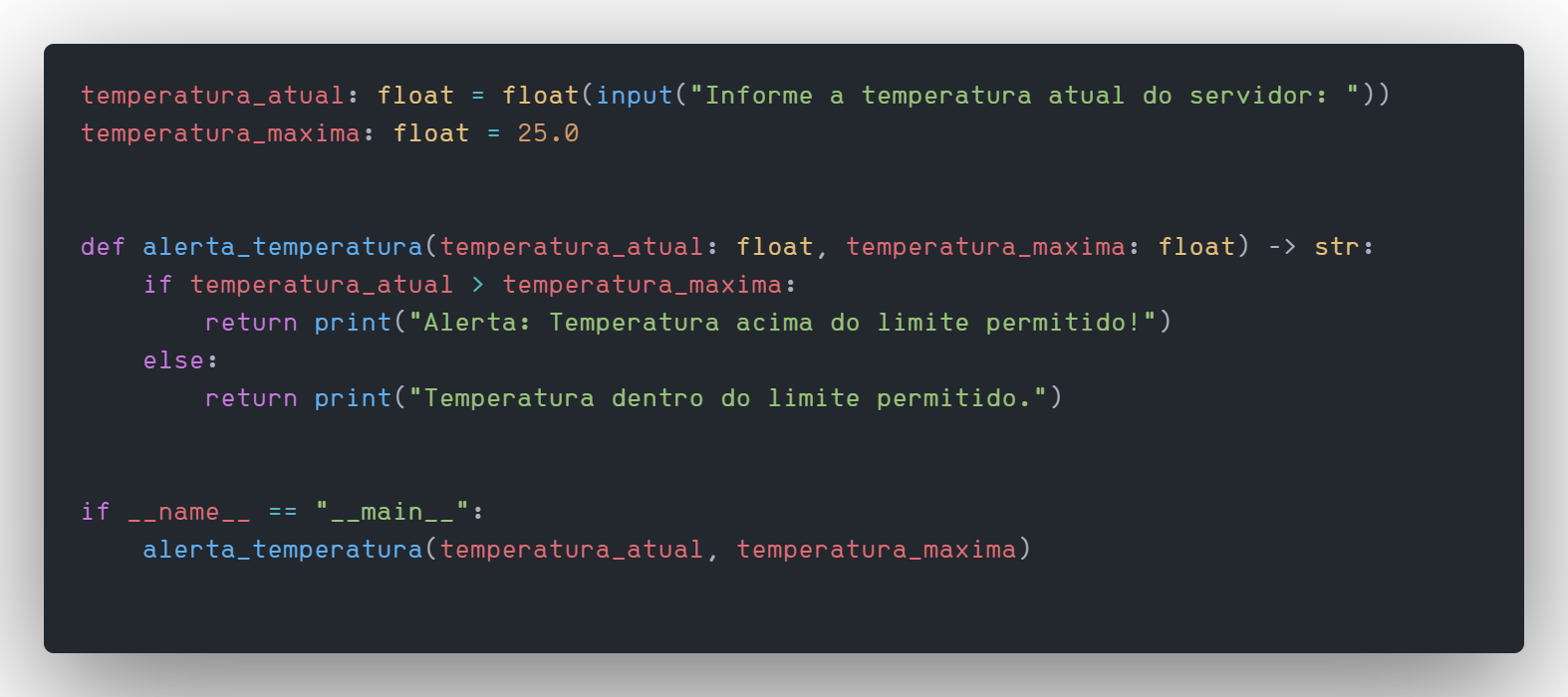This screenshot has height=697, width=1568.
Task: Click the 'def' keyword in function definition
Action: (x=103, y=247)
